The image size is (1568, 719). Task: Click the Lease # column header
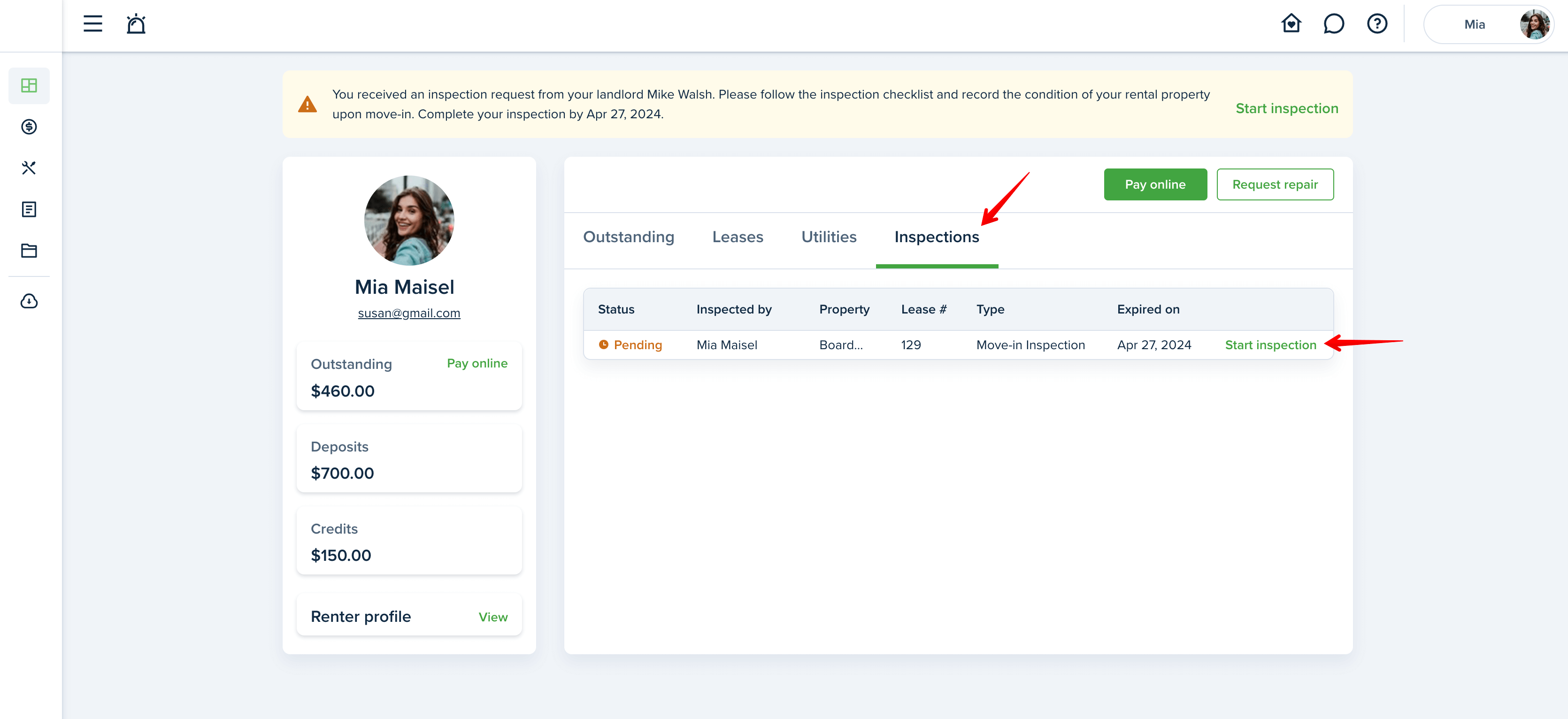[923, 309]
